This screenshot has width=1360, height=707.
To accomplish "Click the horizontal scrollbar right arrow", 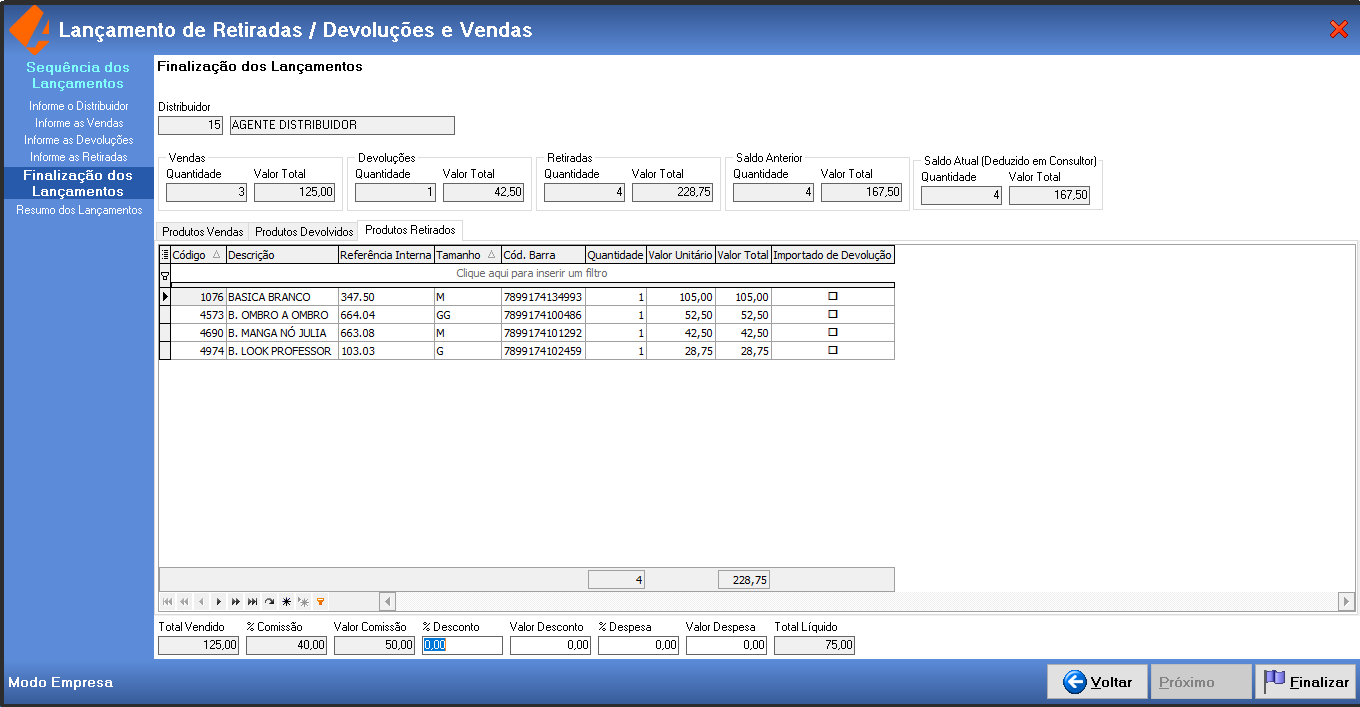I will point(1347,601).
